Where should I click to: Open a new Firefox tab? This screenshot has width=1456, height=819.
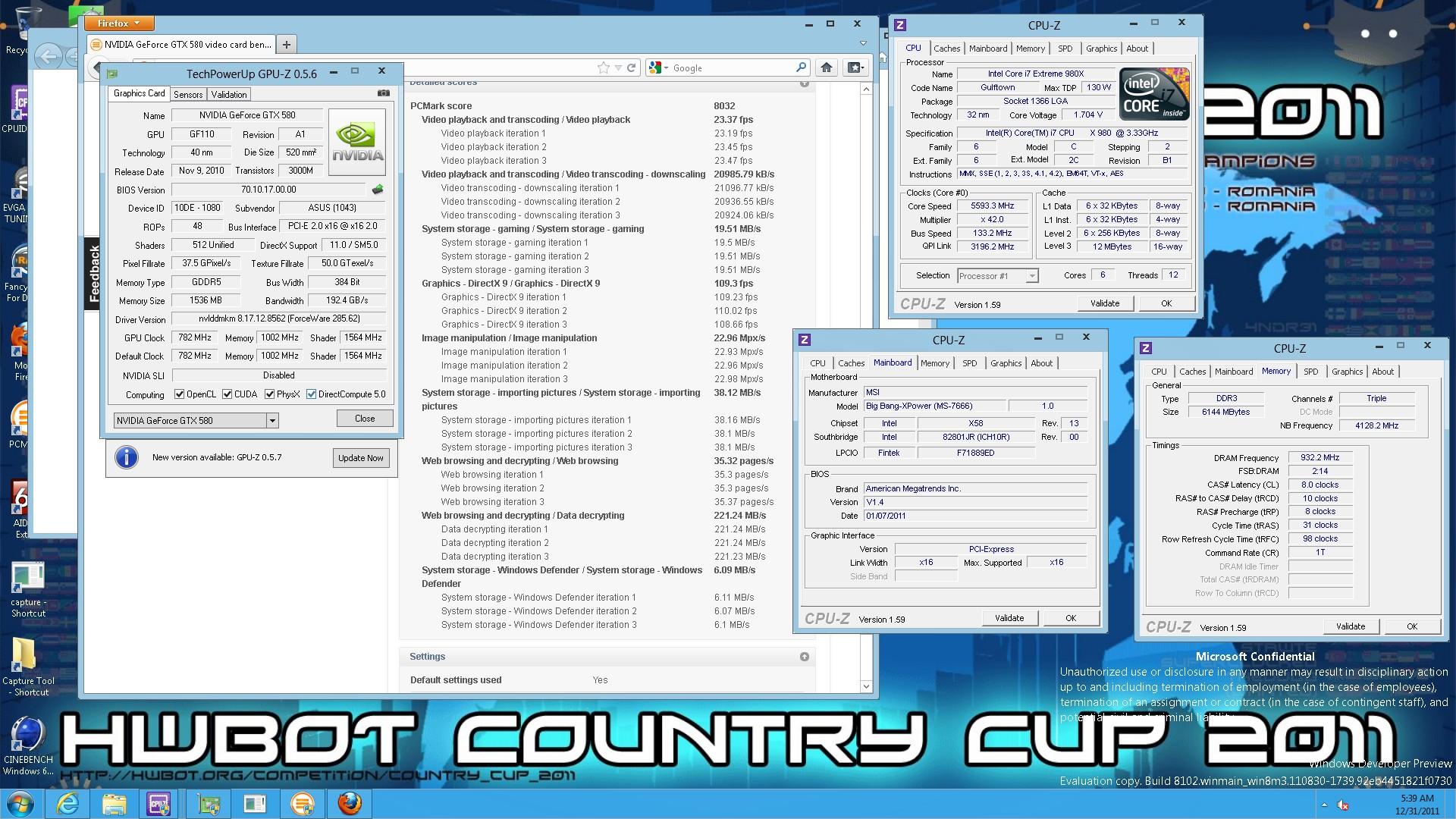[287, 45]
